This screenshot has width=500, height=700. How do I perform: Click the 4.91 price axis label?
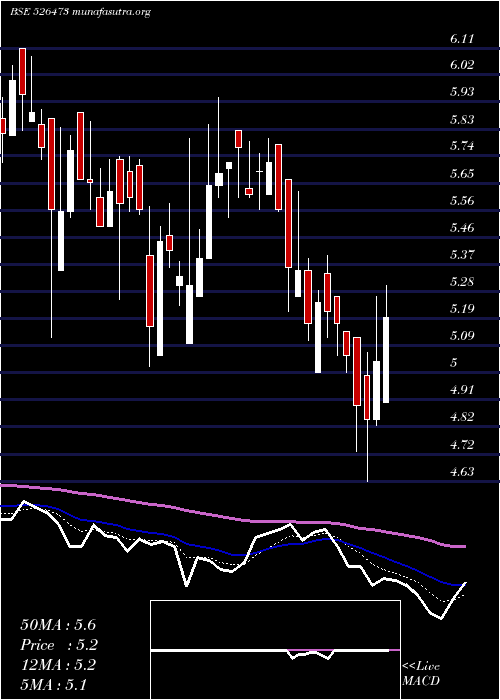[462, 390]
